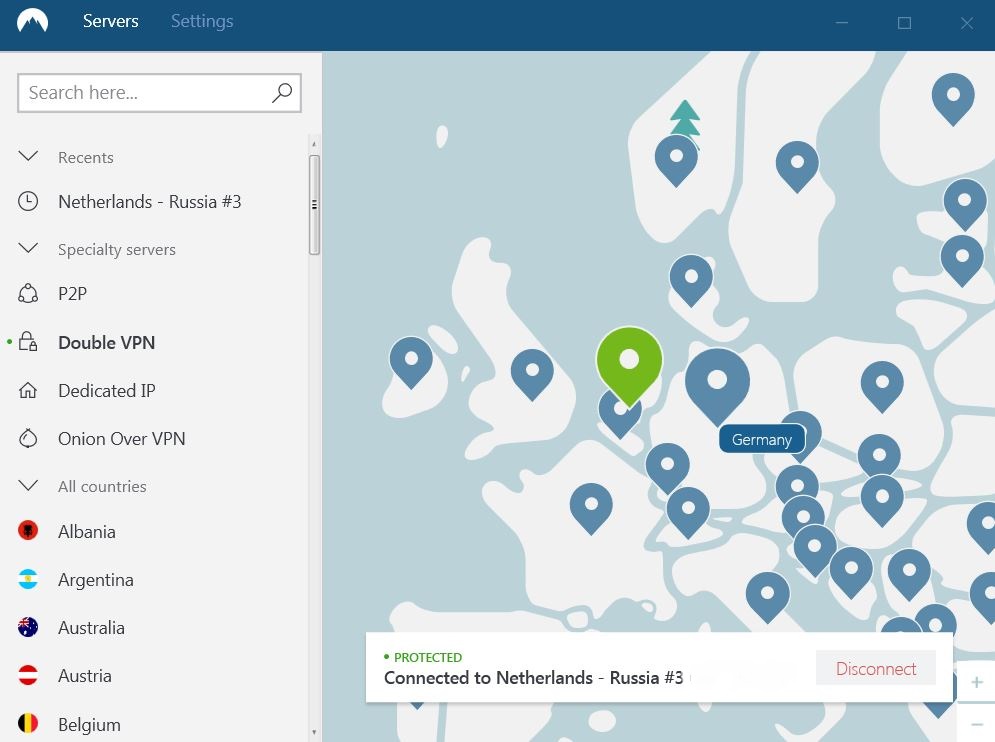The width and height of the screenshot is (995, 742).
Task: Click 'Connected to Netherlands - Russia #3' status text
Action: [534, 678]
